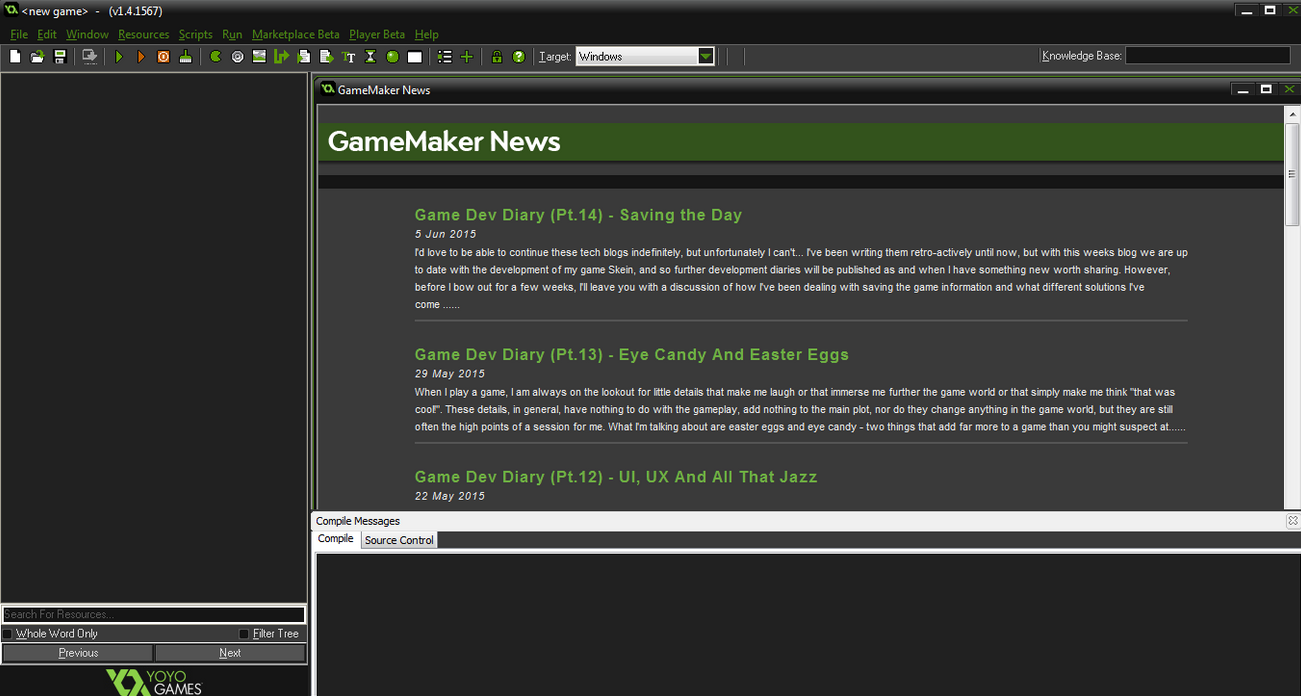The image size is (1301, 696).
Task: Create a room with white rectangle icon
Action: point(414,57)
